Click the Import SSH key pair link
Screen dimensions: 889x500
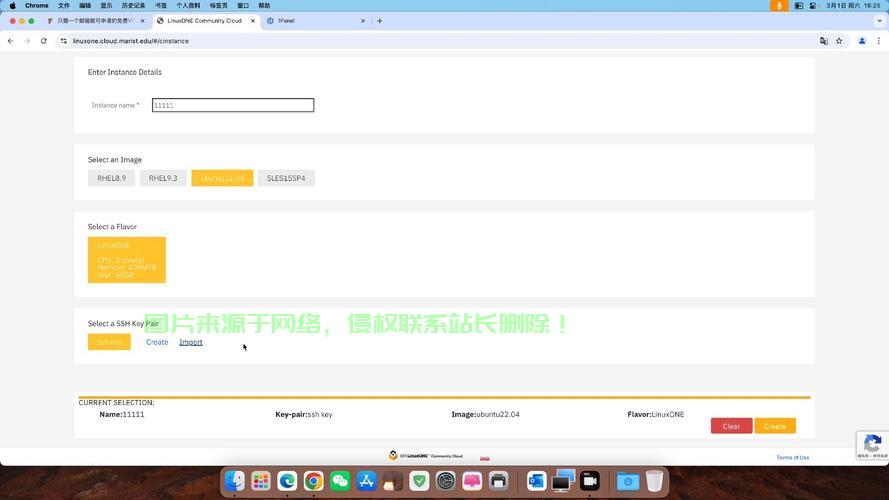point(190,342)
